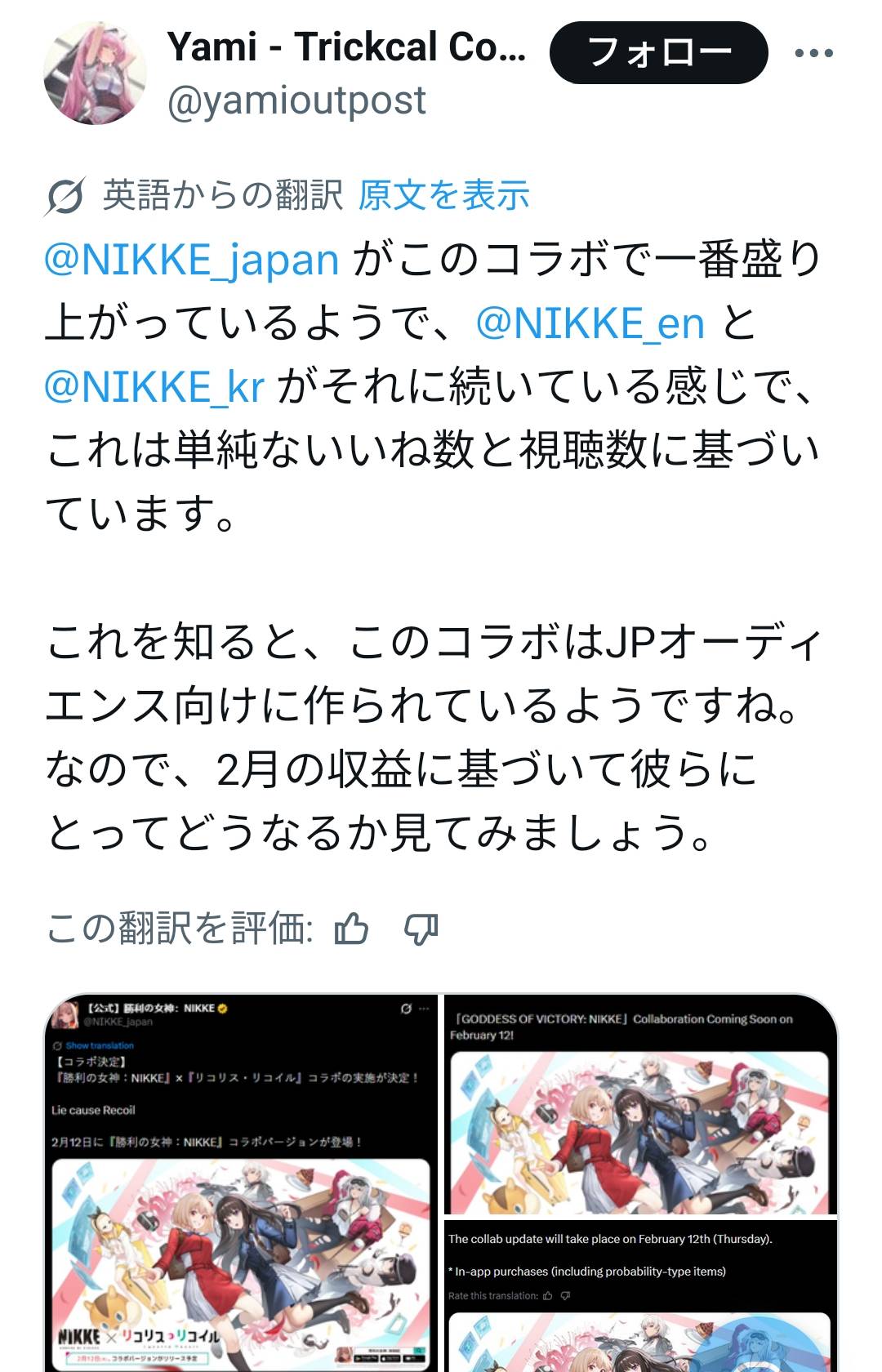Open the left NIKKE_japan screenshot image
Screen dimensions: 882x1372
point(242,1183)
